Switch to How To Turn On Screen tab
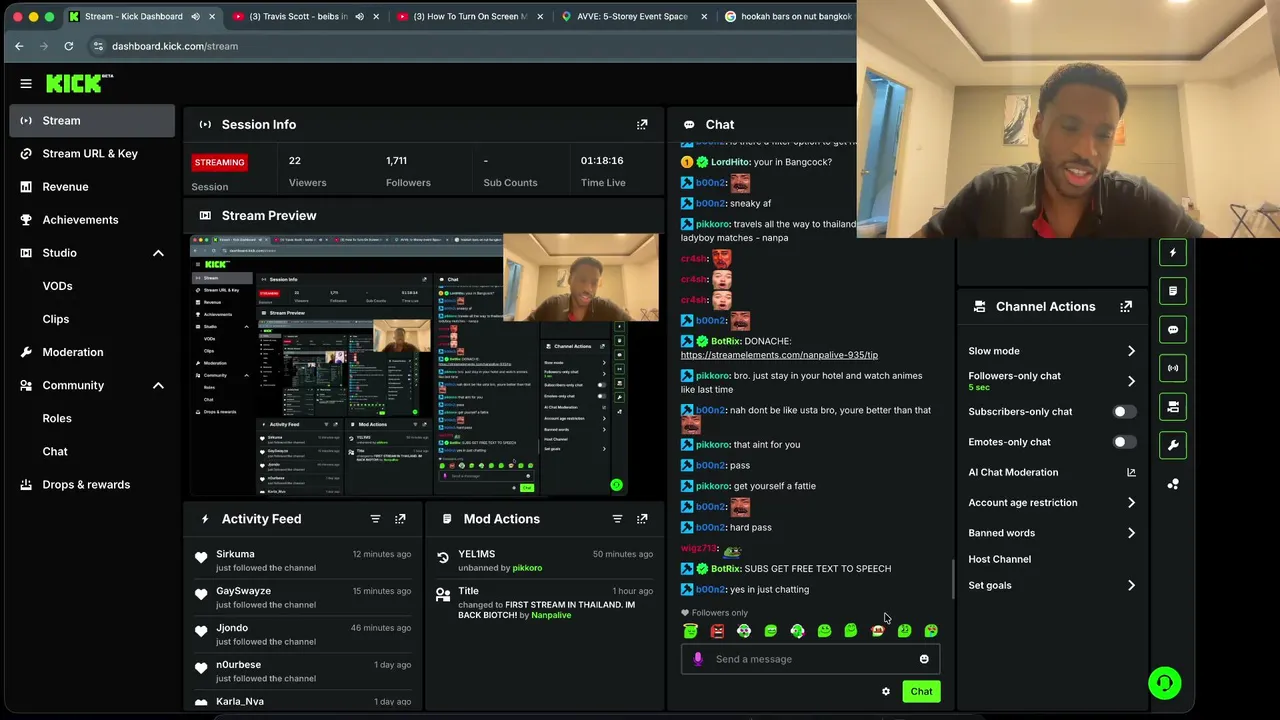Screen dimensions: 1280x720 [470, 16]
